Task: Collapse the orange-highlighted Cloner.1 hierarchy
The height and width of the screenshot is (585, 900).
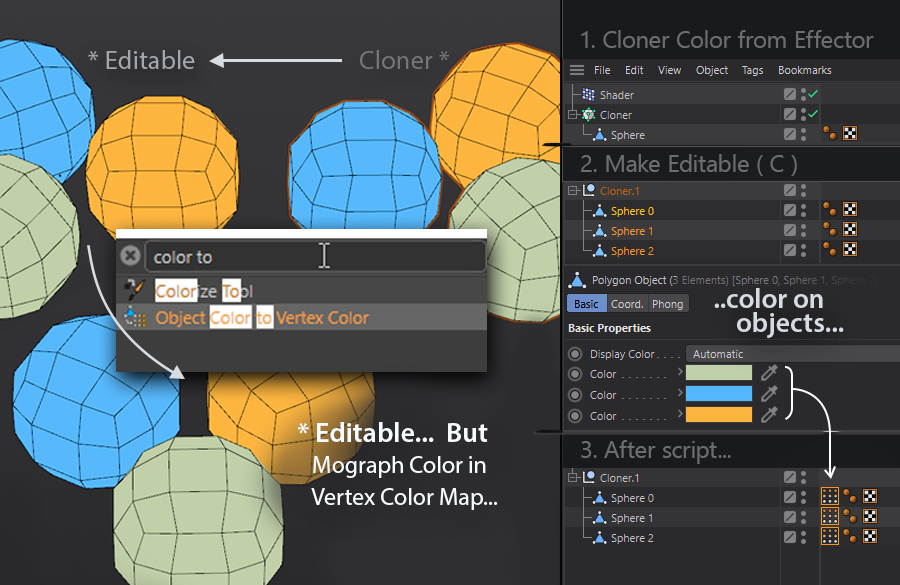Action: tap(572, 190)
